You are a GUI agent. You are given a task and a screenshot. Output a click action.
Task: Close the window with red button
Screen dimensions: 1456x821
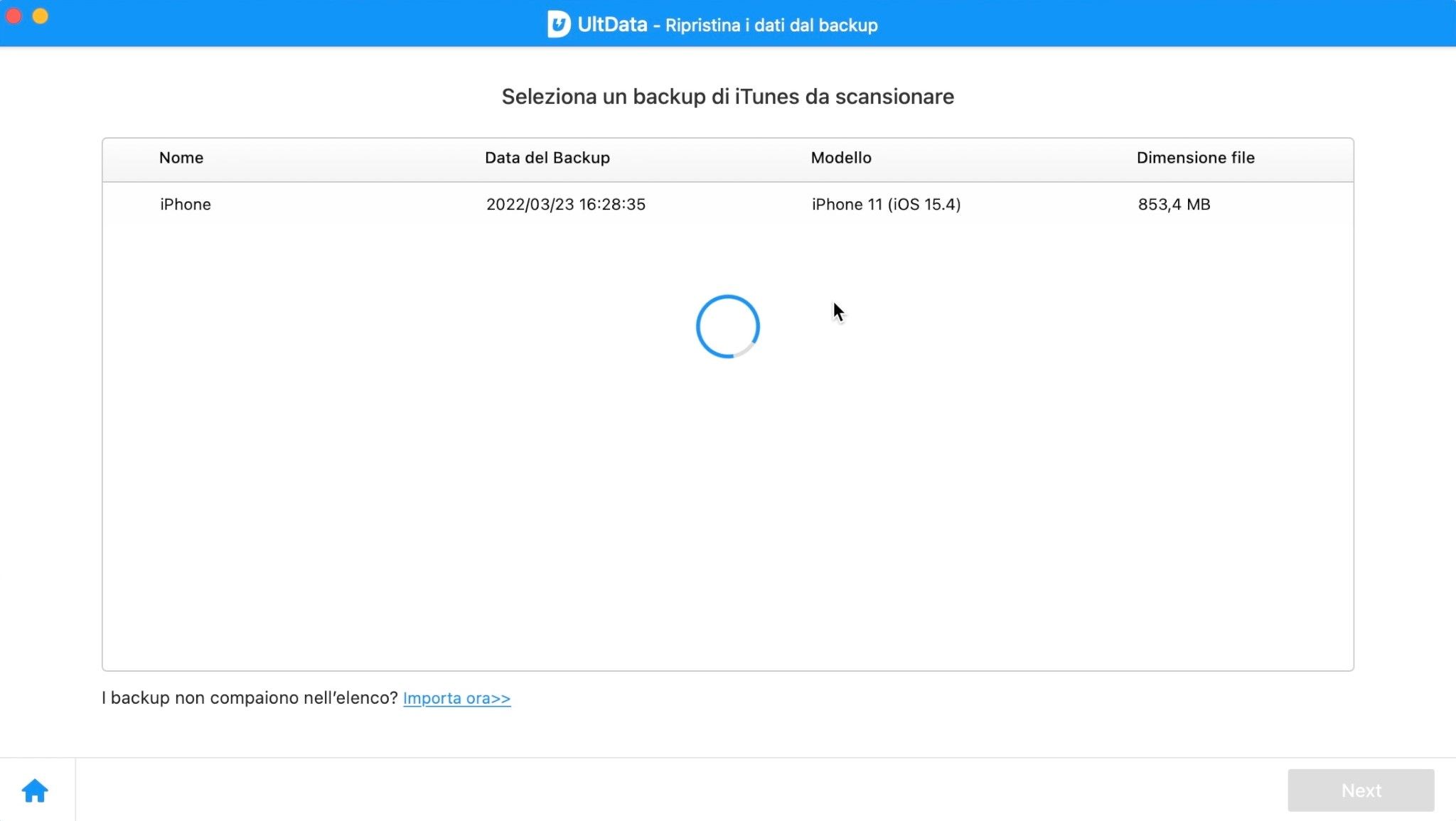click(x=14, y=16)
